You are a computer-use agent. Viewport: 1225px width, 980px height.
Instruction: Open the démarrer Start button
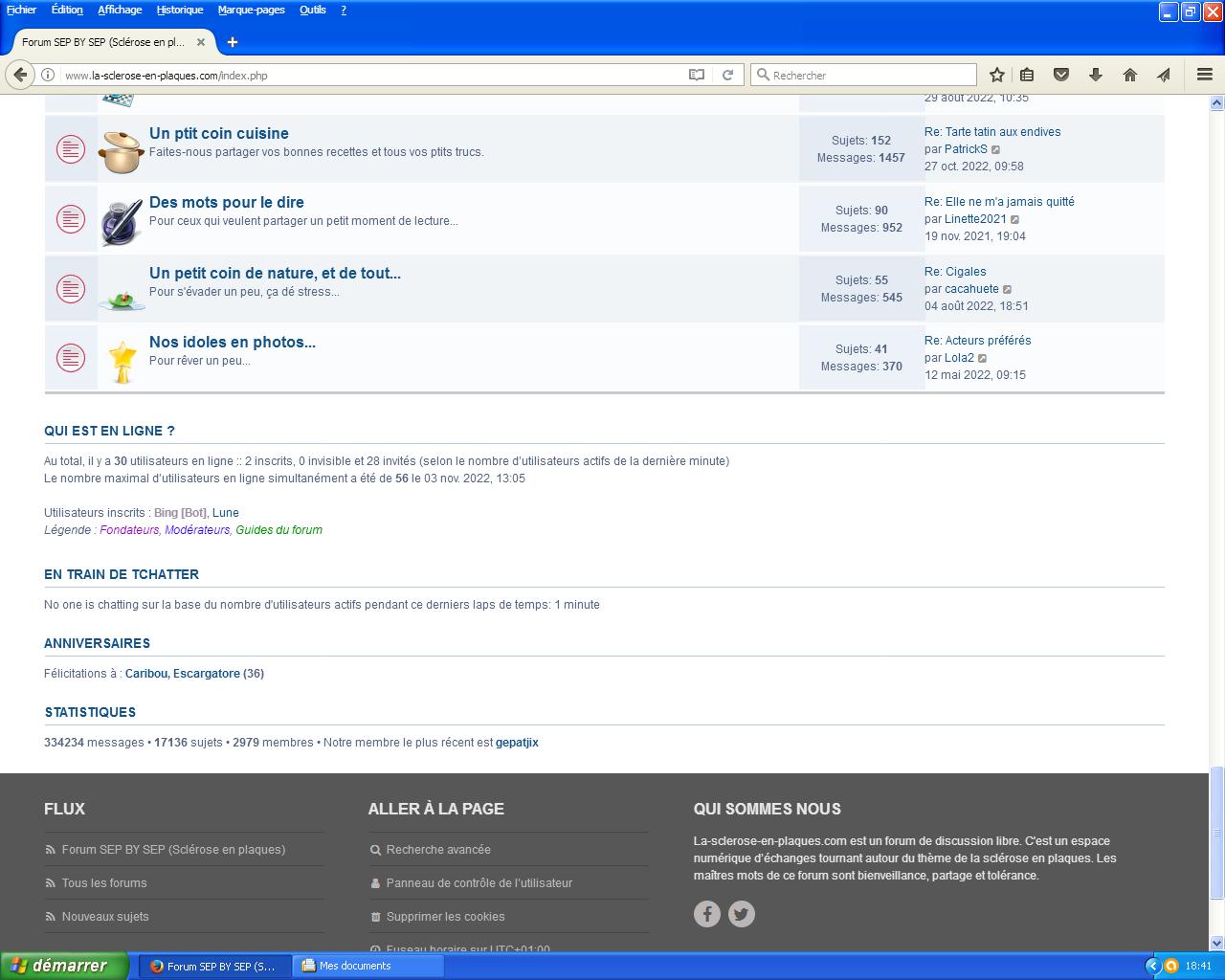pyautogui.click(x=63, y=966)
